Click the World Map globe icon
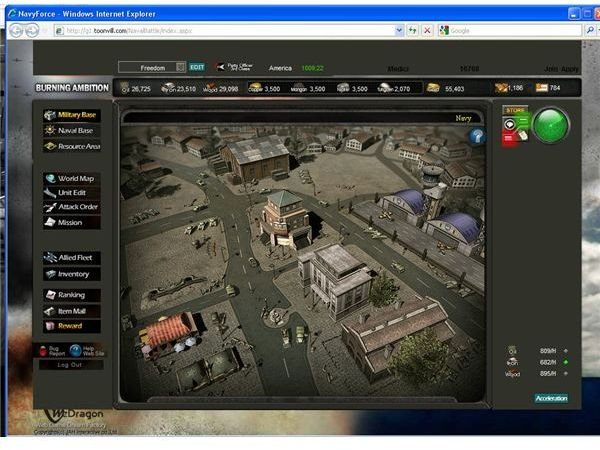The width and height of the screenshot is (600, 450). 50,178
